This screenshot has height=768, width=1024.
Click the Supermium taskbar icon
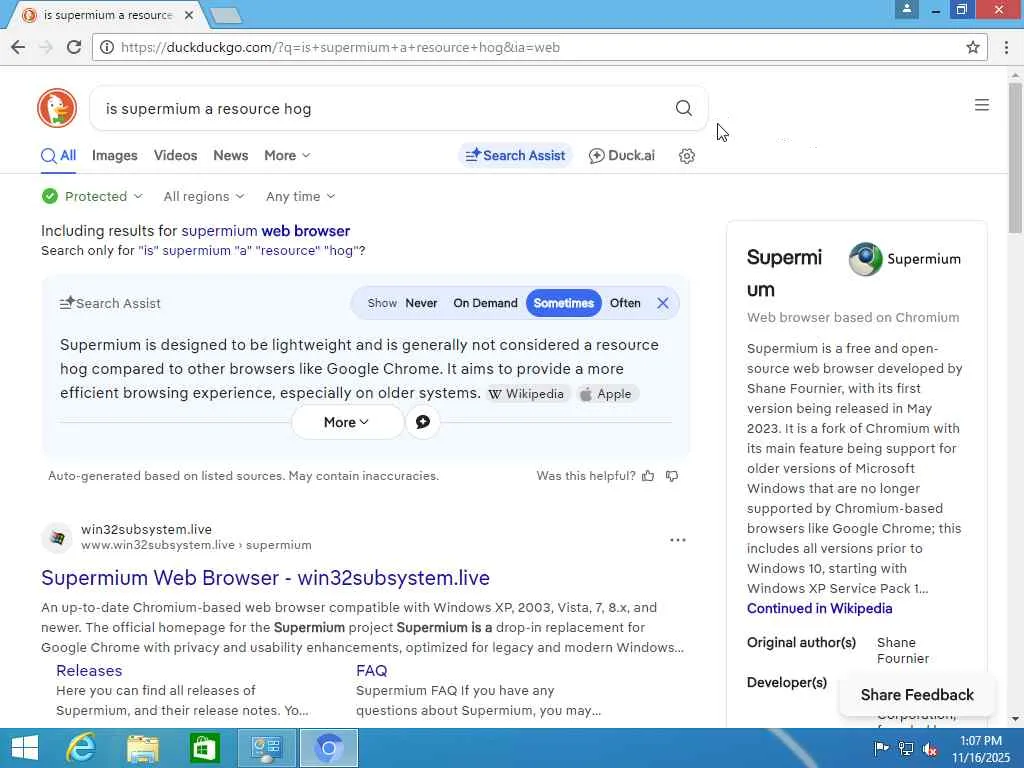[328, 748]
